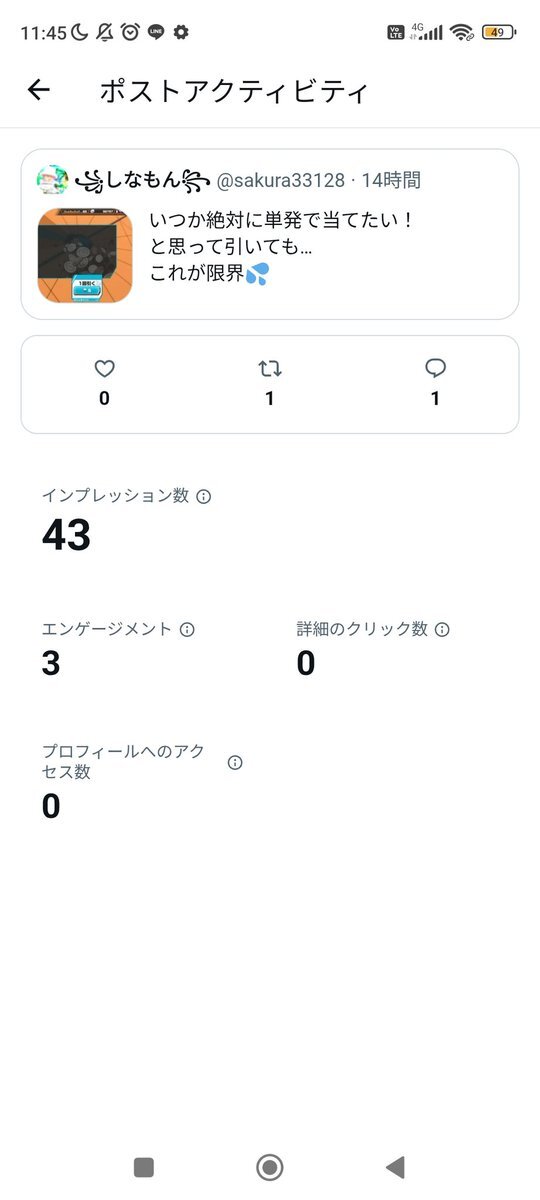Tap the Android home circle button
Viewport: 540px width, 1200px height.
click(270, 1166)
